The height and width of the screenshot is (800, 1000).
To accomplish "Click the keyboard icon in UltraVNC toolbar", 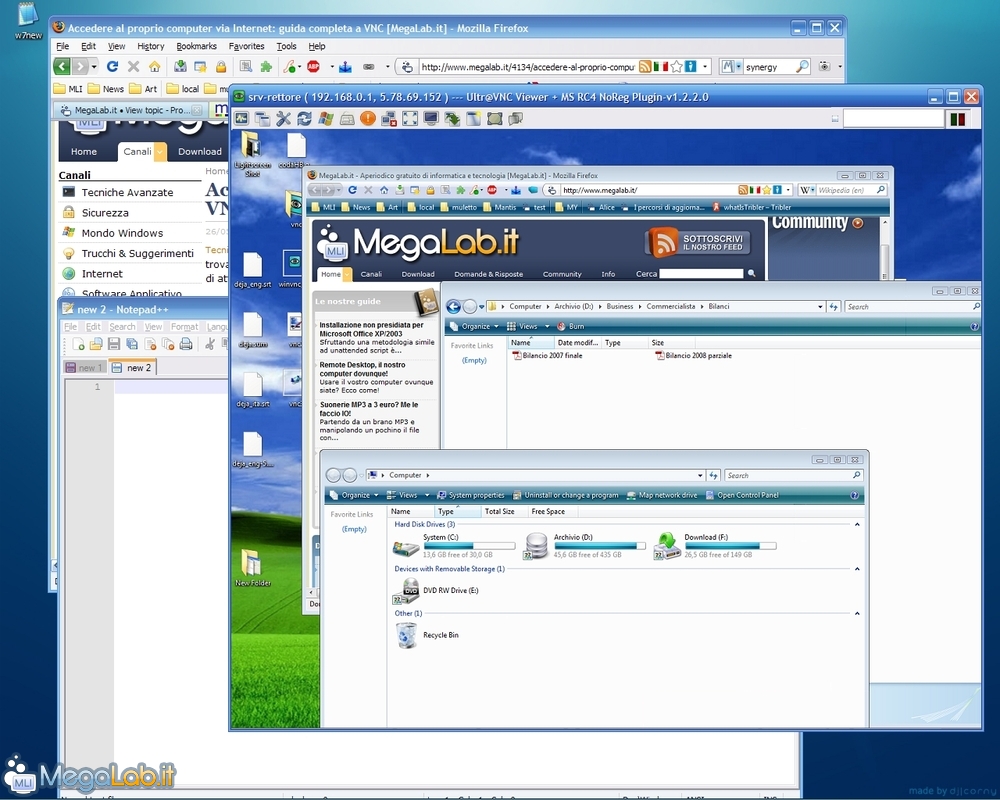I will [x=346, y=119].
